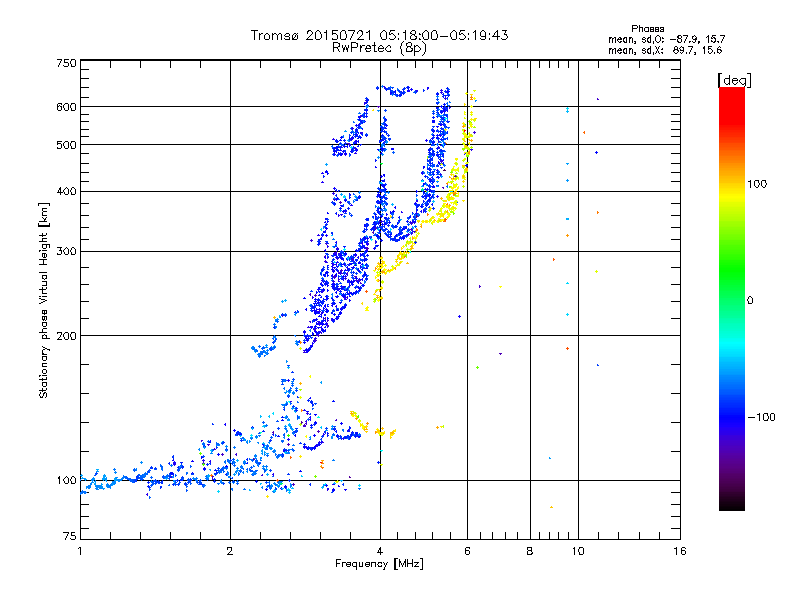This screenshot has height=600, width=800.
Task: Click y-axis tick label "300"
Action: [x=66, y=251]
